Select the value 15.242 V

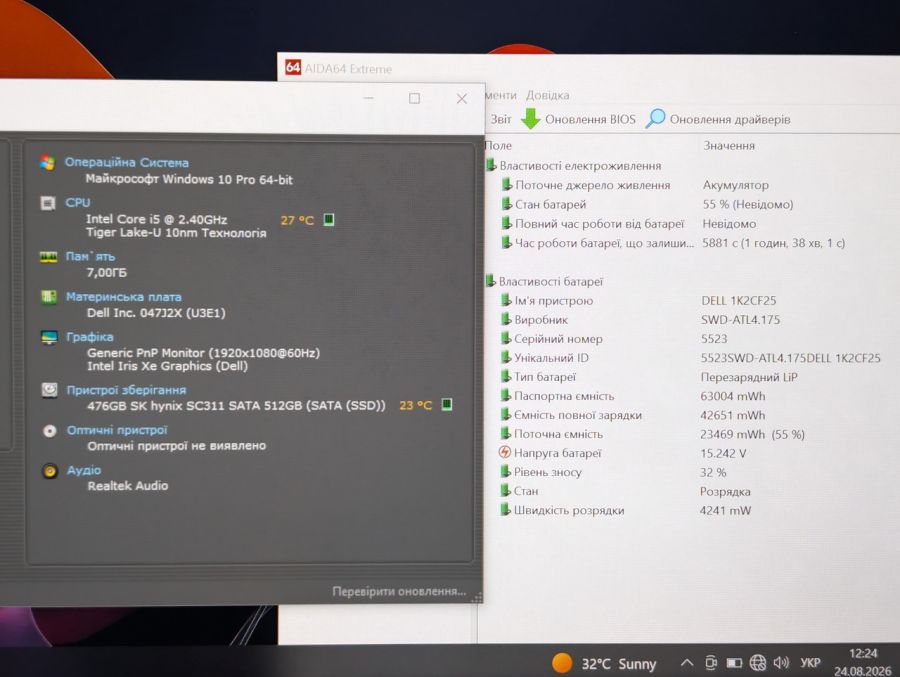tap(723, 453)
